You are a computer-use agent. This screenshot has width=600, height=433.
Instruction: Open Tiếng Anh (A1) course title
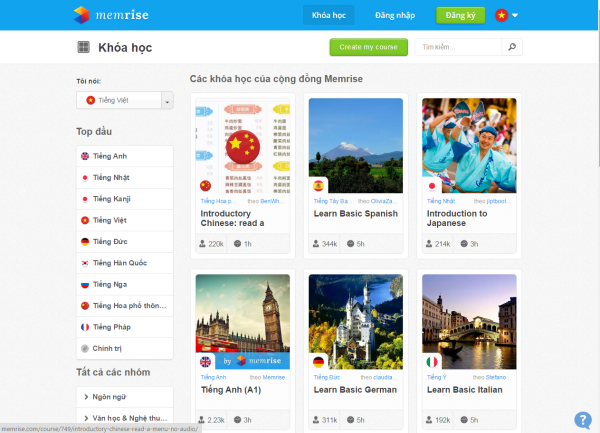pos(231,390)
